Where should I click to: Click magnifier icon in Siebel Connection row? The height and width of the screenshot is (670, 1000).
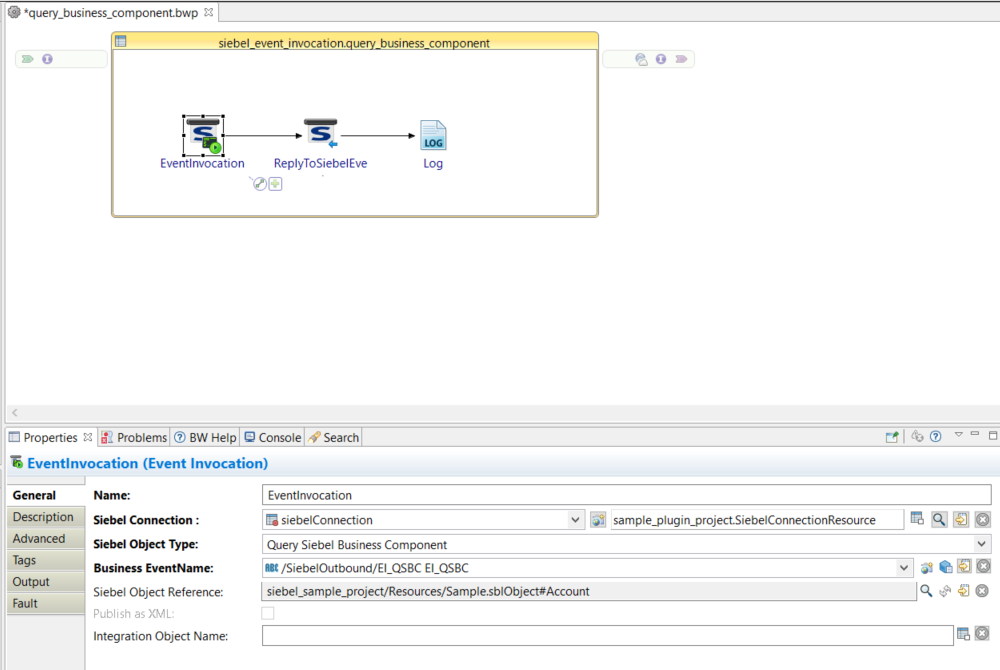(939, 520)
